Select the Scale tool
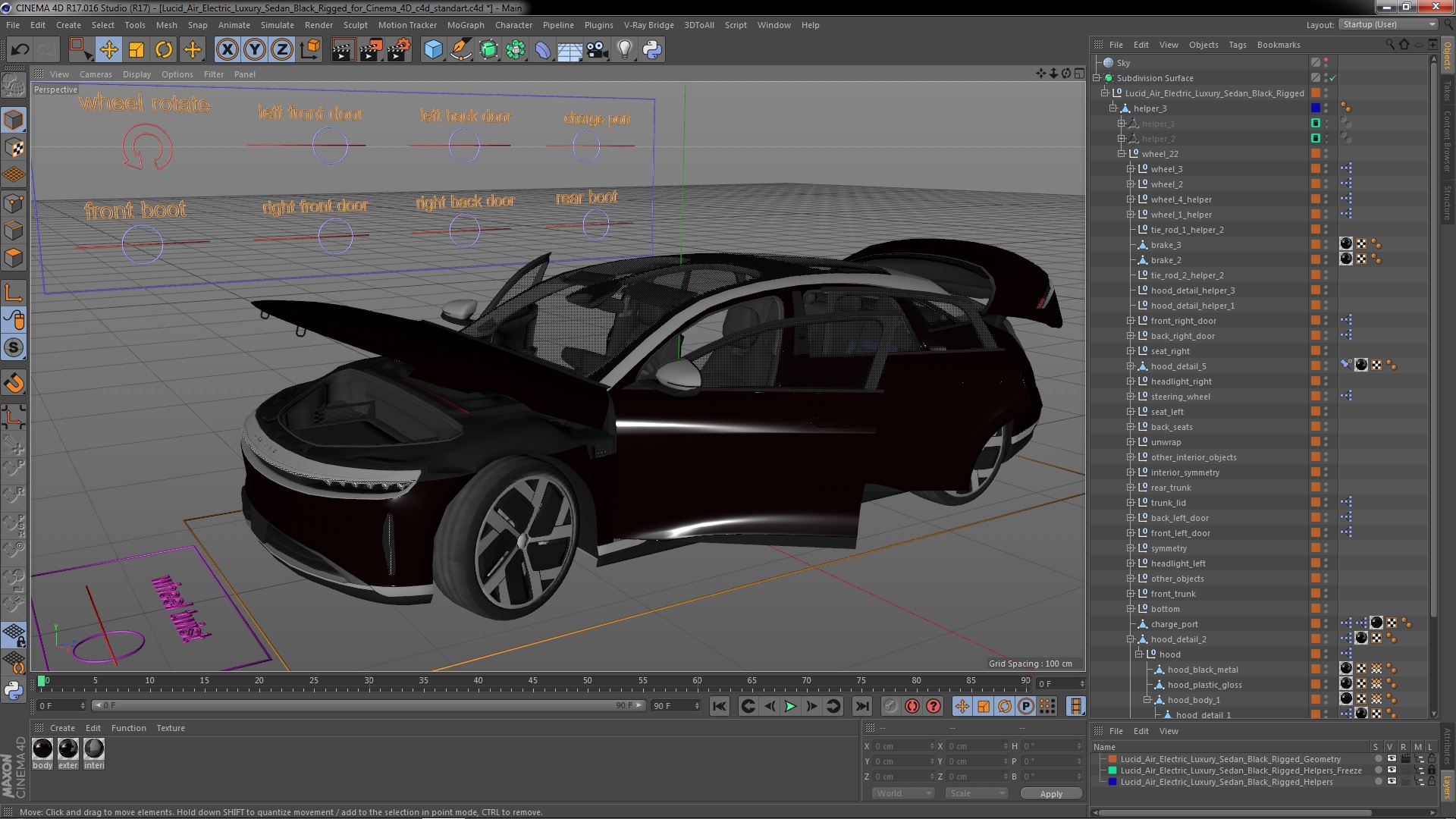Viewport: 1456px width, 819px height. (136, 50)
